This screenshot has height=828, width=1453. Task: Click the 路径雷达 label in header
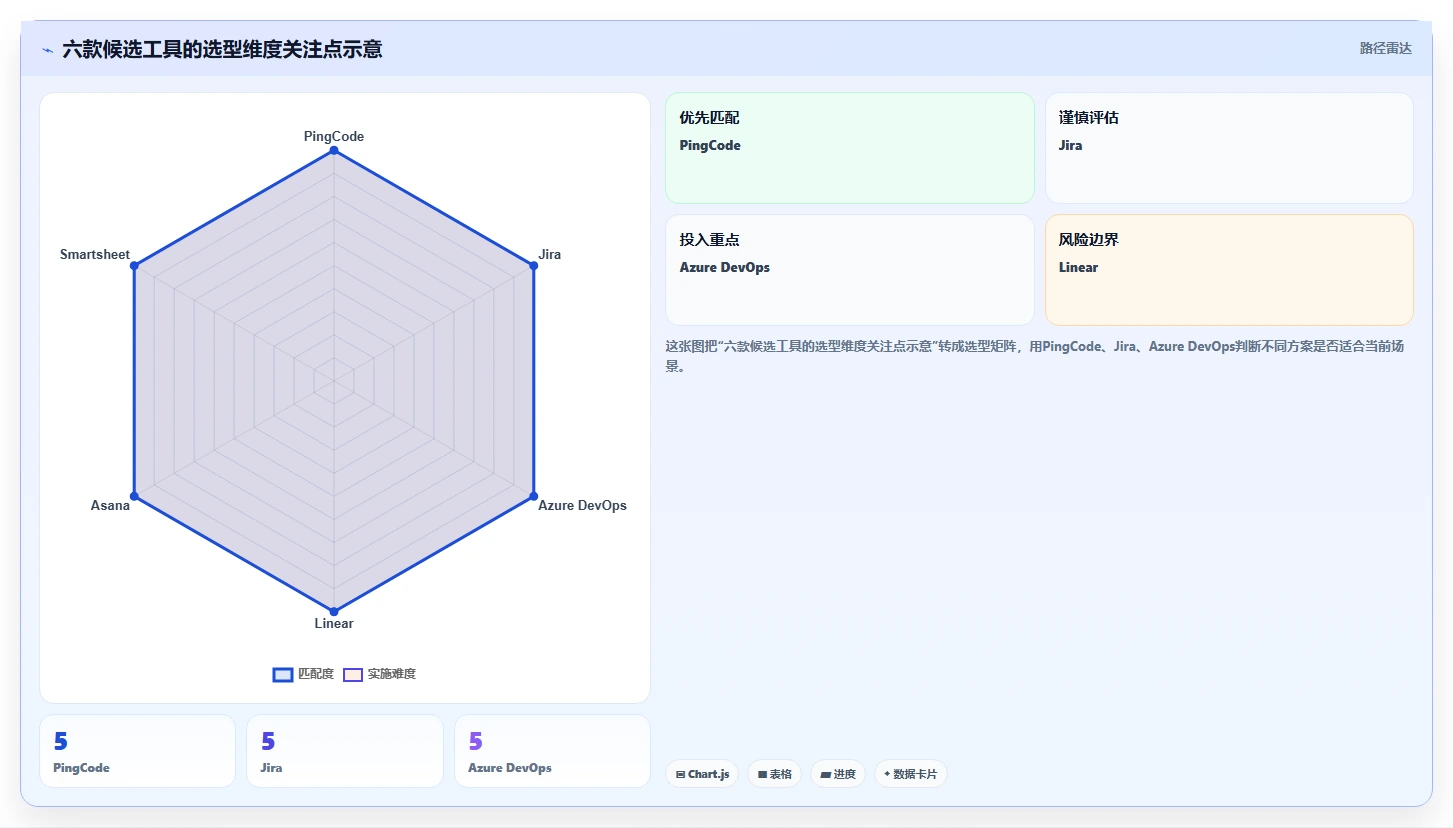1385,48
